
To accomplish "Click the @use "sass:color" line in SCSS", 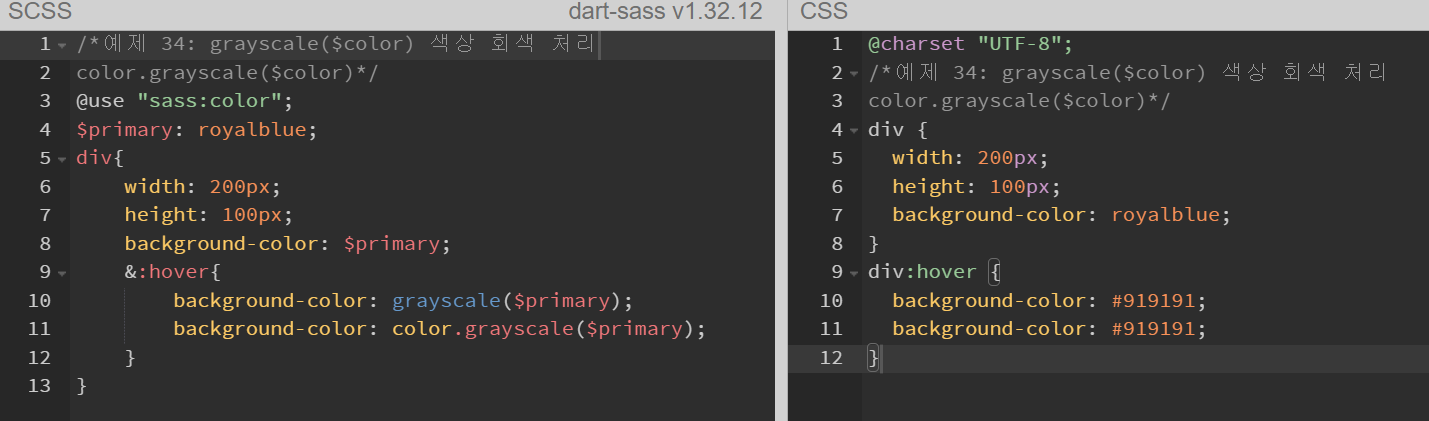I will pos(185,101).
